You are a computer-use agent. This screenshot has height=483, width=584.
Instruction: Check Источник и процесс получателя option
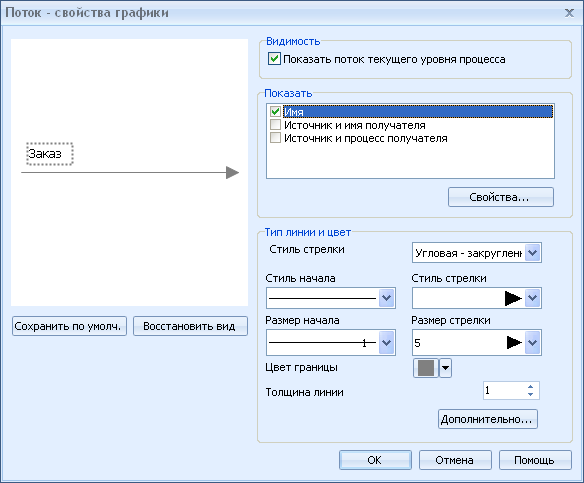pyautogui.click(x=275, y=138)
